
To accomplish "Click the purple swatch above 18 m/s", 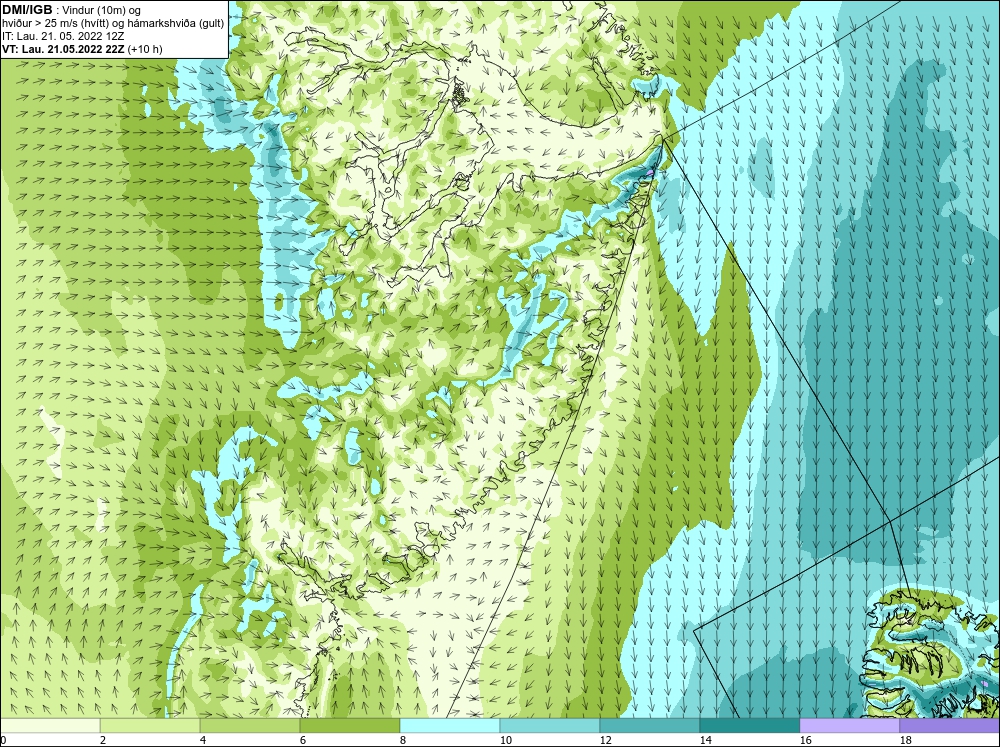I will (950, 726).
